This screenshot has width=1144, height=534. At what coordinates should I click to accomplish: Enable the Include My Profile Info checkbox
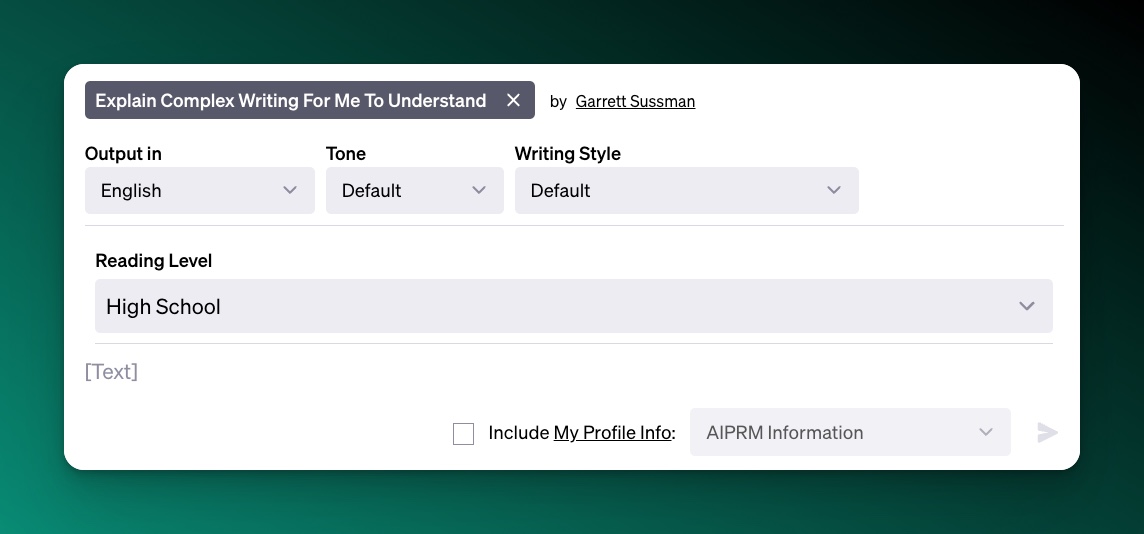tap(463, 433)
